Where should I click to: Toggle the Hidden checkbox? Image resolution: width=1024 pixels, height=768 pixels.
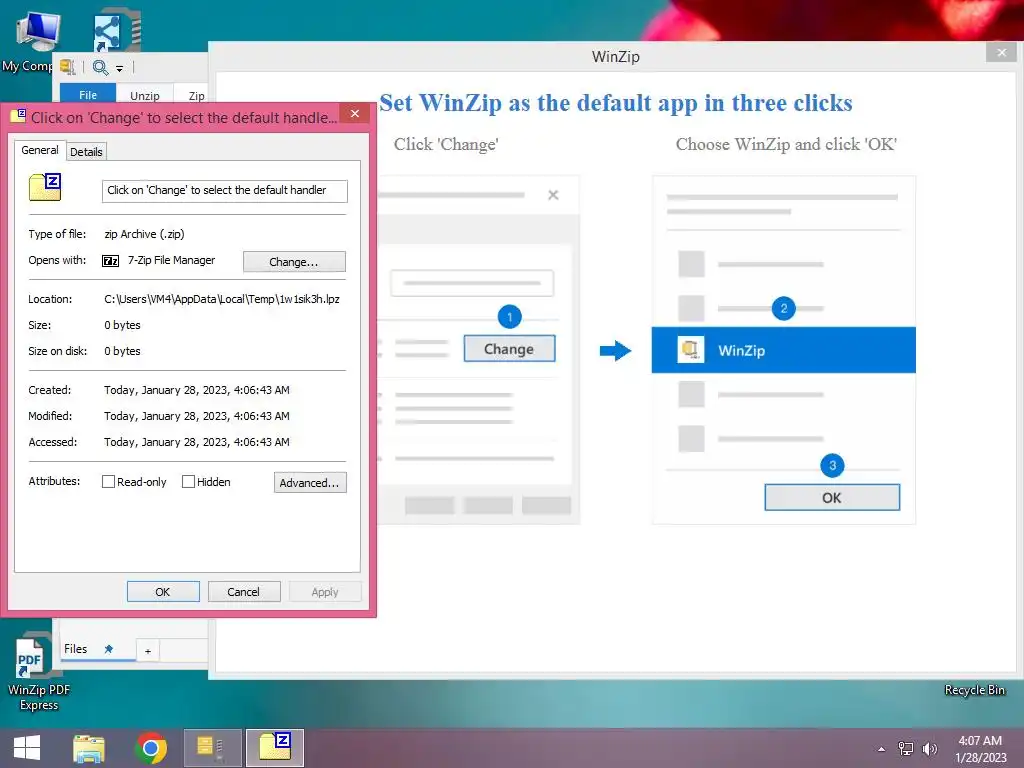pos(188,482)
